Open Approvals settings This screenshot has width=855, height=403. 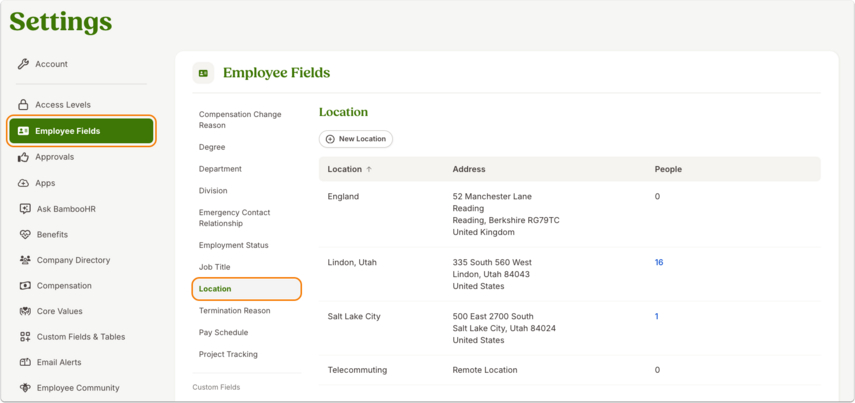55,157
